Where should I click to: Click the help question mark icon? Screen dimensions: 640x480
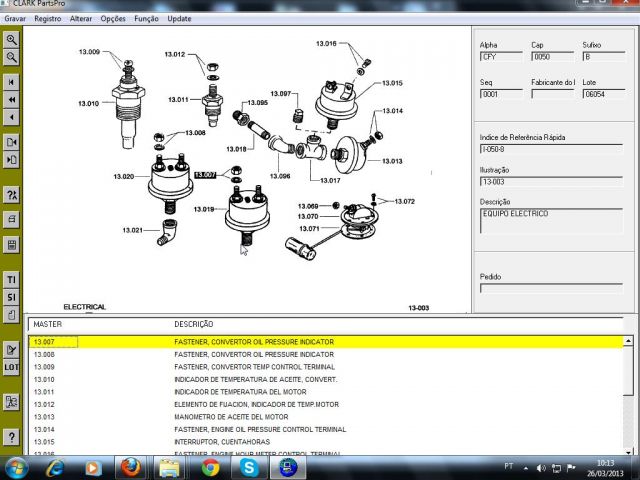(x=11, y=437)
